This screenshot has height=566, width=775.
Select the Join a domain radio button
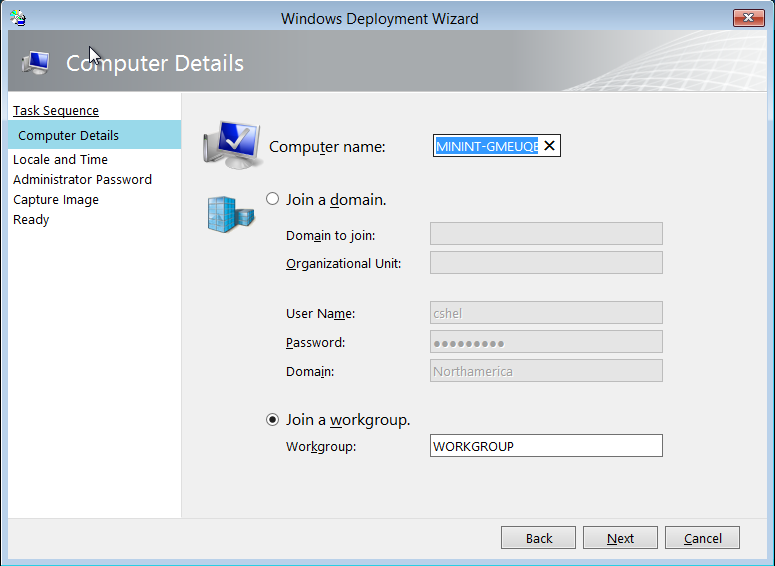click(x=272, y=199)
